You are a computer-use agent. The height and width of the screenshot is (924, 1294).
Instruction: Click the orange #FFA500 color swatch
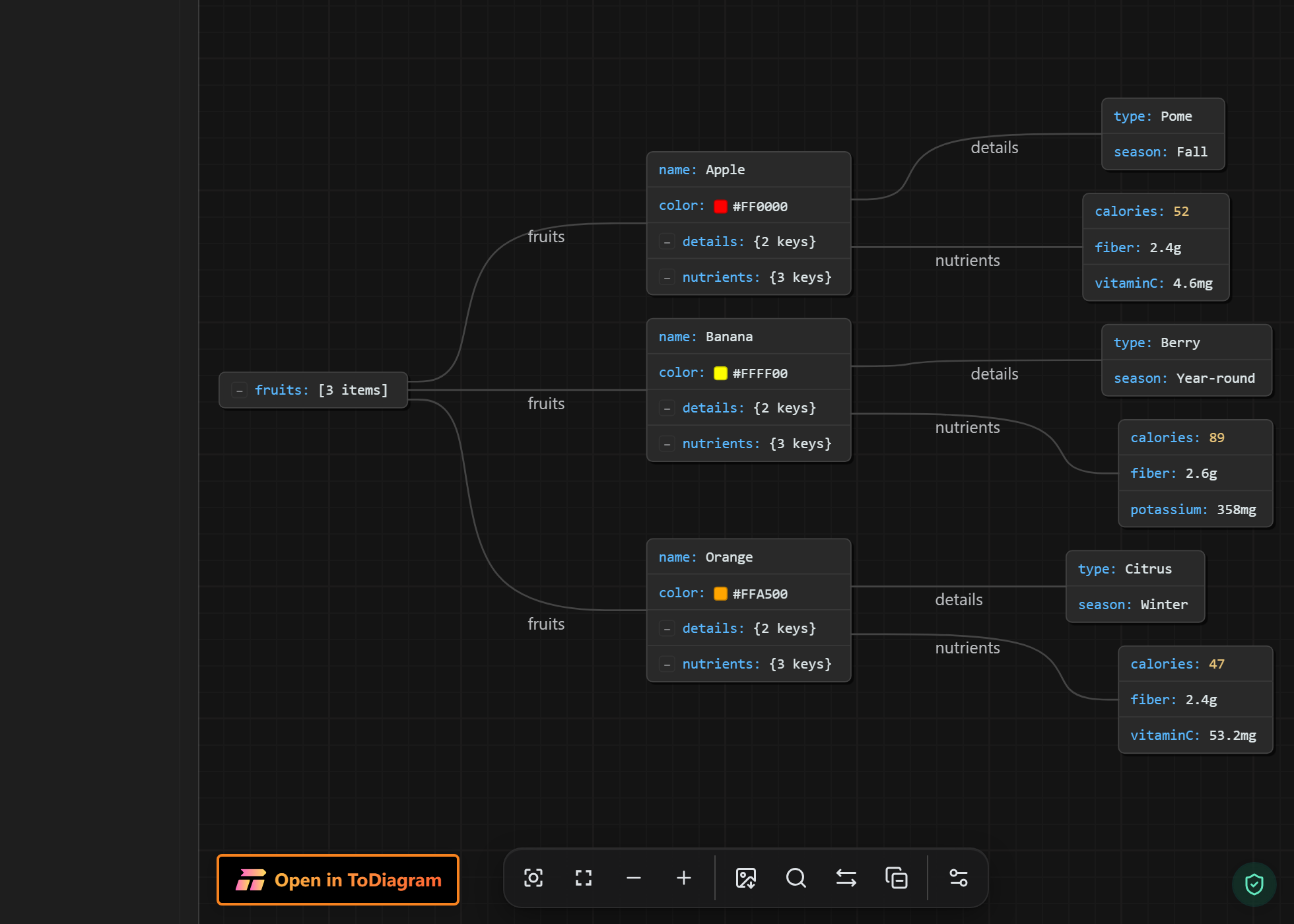720,594
